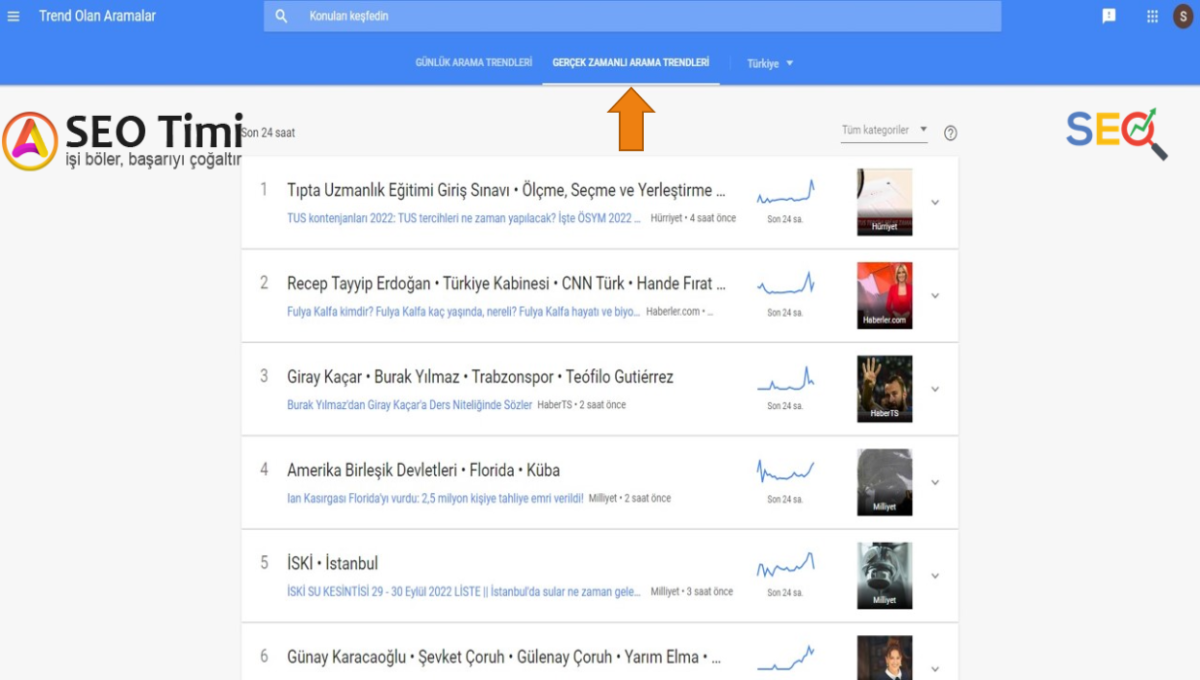Click Tıpta Uzmanlık Eğitimi trend title
This screenshot has width=1200, height=680.
click(507, 190)
